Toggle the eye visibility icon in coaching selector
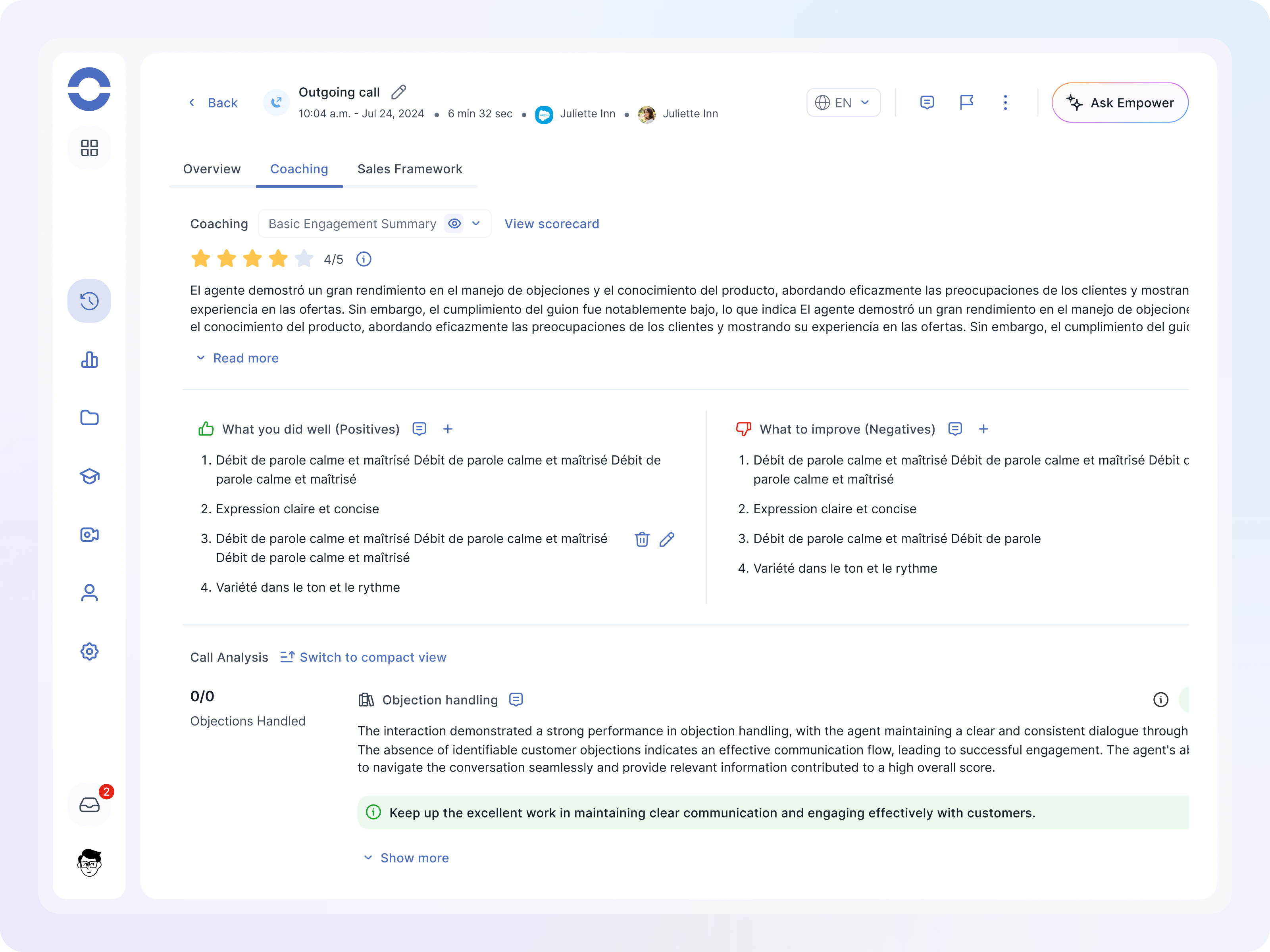Image resolution: width=1270 pixels, height=952 pixels. point(454,224)
